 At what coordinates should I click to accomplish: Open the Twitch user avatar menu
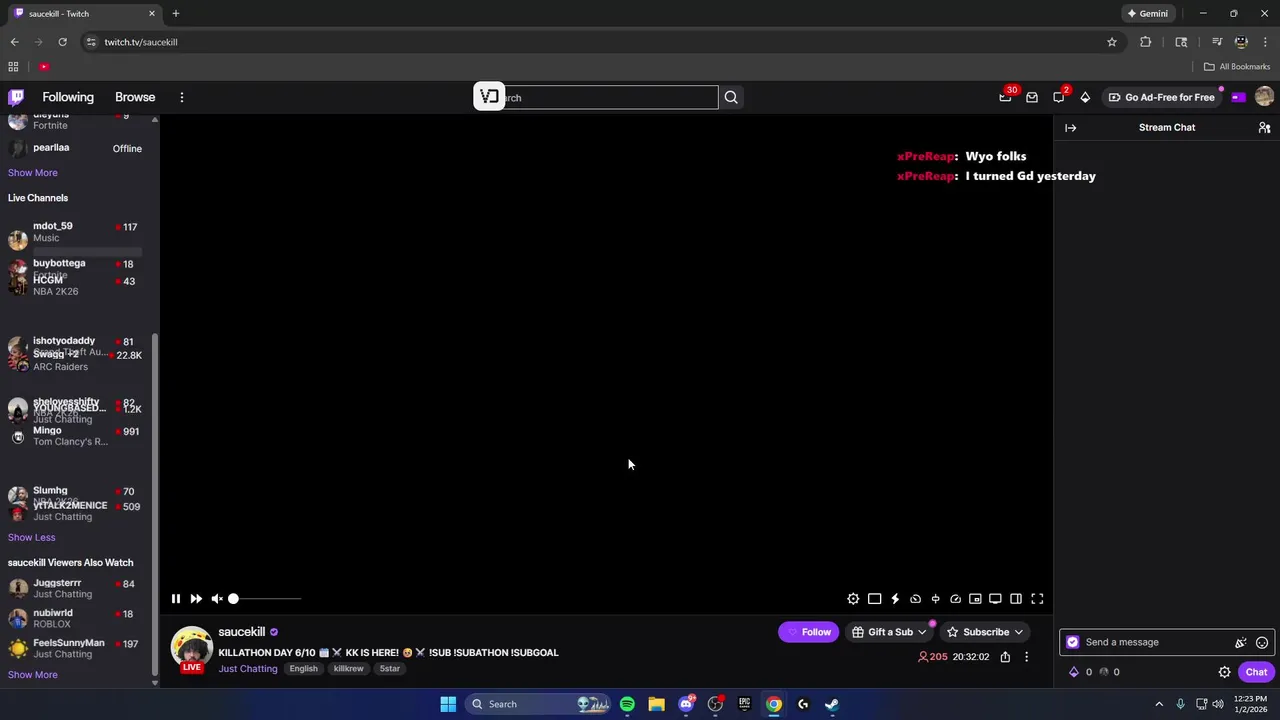tap(1264, 97)
